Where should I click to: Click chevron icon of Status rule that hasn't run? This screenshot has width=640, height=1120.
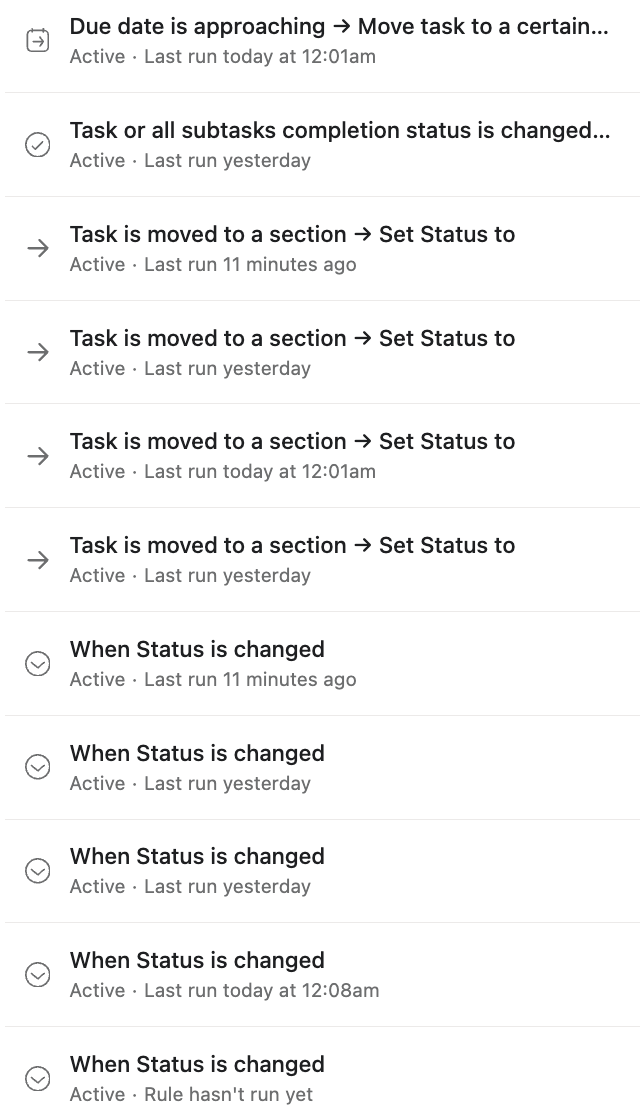[37, 1079]
